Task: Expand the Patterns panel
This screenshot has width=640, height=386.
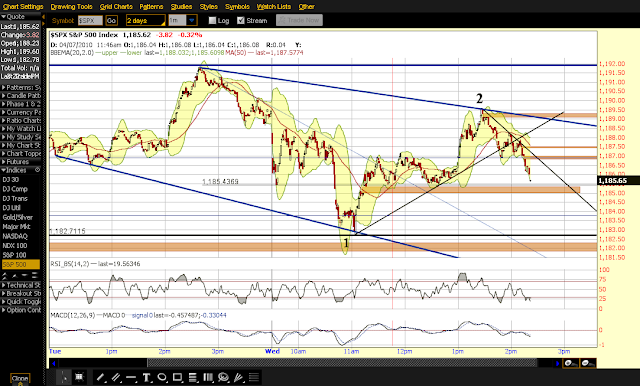Action: click(x=20, y=87)
